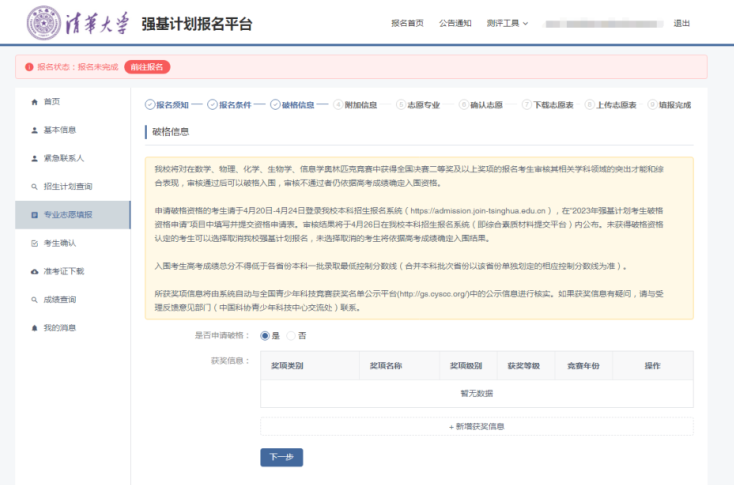The image size is (734, 485).
Task: Click the 竞赛年份 column header
Action: point(583,366)
